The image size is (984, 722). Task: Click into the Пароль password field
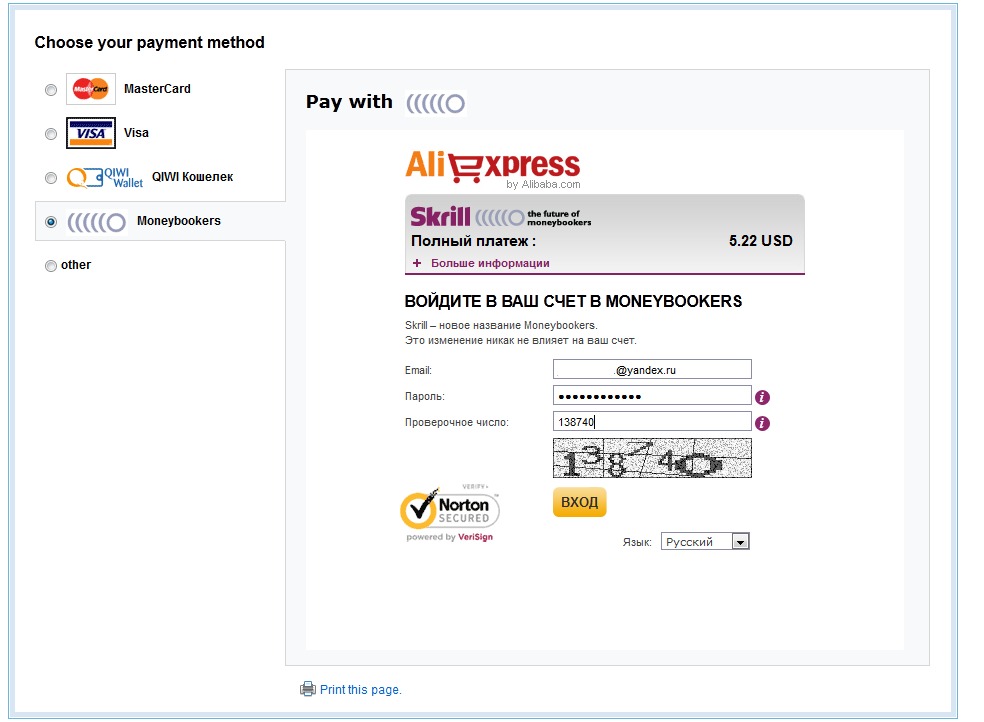tap(651, 396)
